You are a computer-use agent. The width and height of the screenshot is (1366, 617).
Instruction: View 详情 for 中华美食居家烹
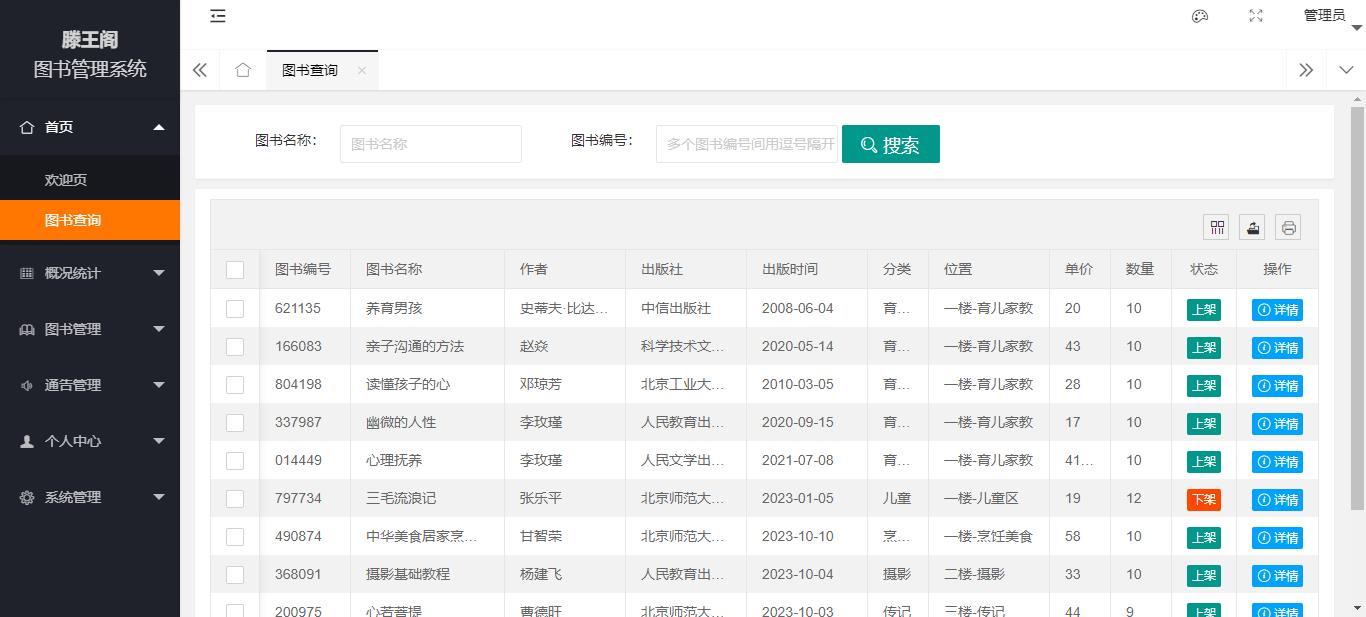click(1277, 538)
